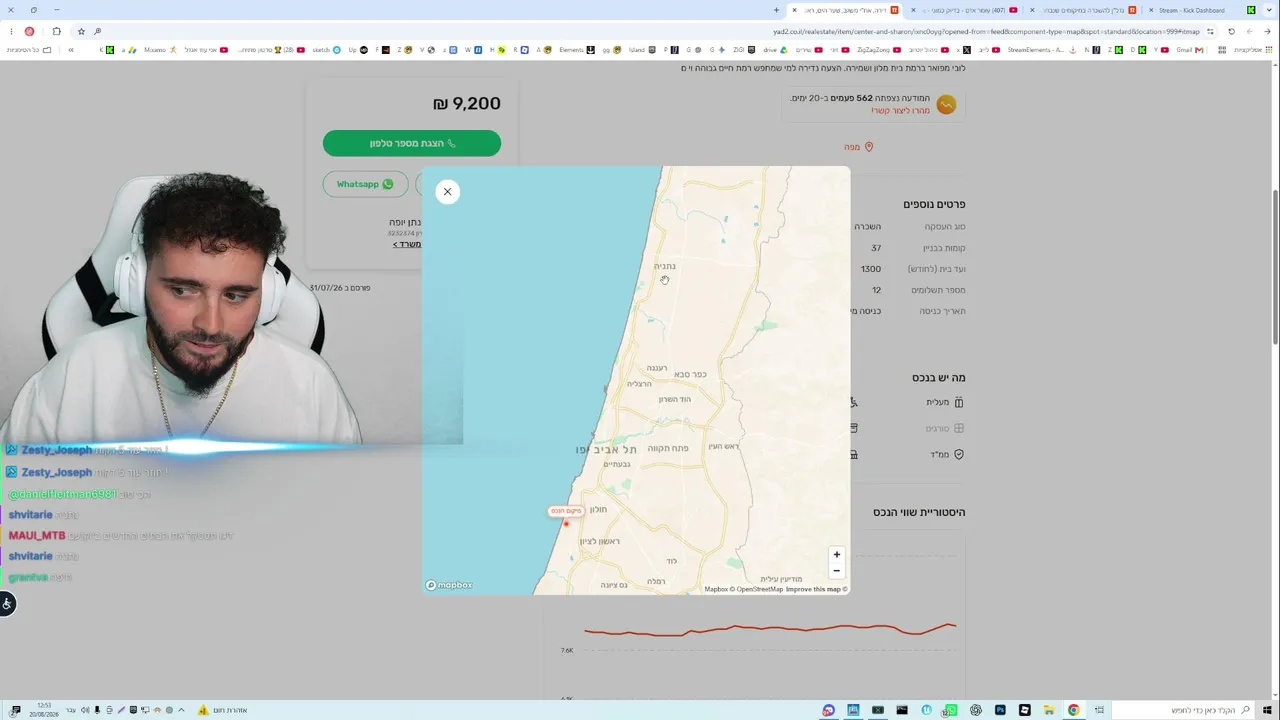Go back using the browser back arrow
The height and width of the screenshot is (720, 1280).
coord(1267,31)
